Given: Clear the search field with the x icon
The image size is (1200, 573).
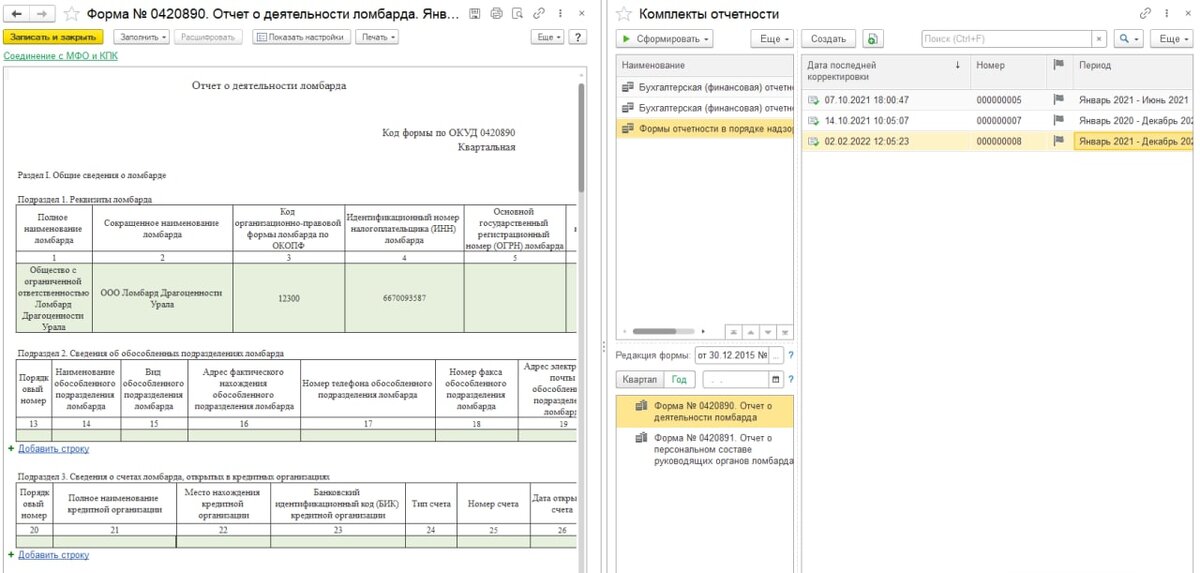Looking at the screenshot, I should [1099, 38].
